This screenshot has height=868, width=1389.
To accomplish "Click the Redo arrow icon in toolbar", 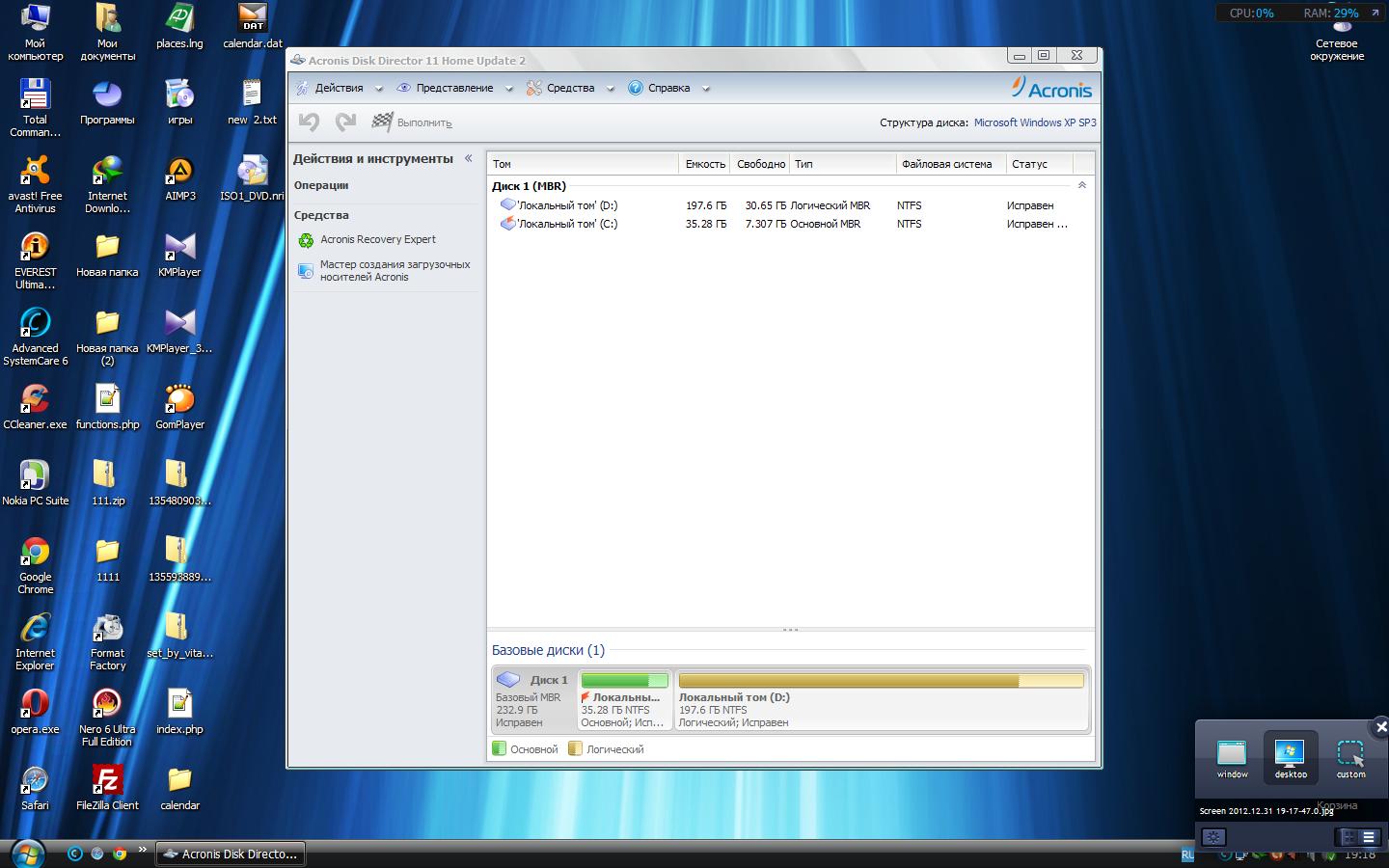I will tap(345, 122).
